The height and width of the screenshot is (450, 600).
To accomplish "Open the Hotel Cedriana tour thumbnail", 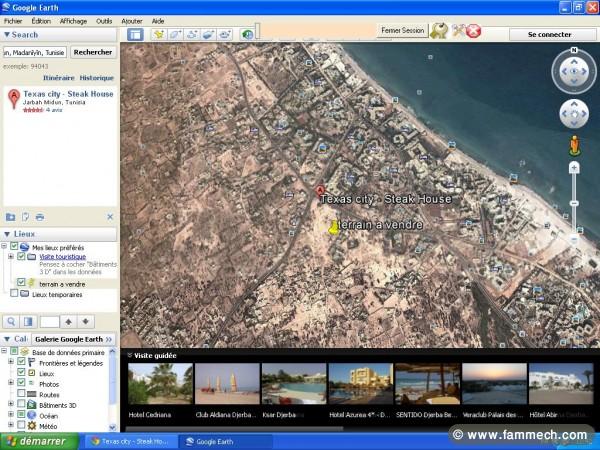I will click(160, 384).
